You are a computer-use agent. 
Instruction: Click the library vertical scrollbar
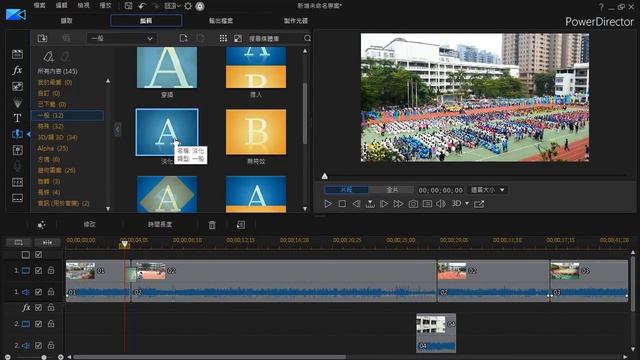pos(305,113)
